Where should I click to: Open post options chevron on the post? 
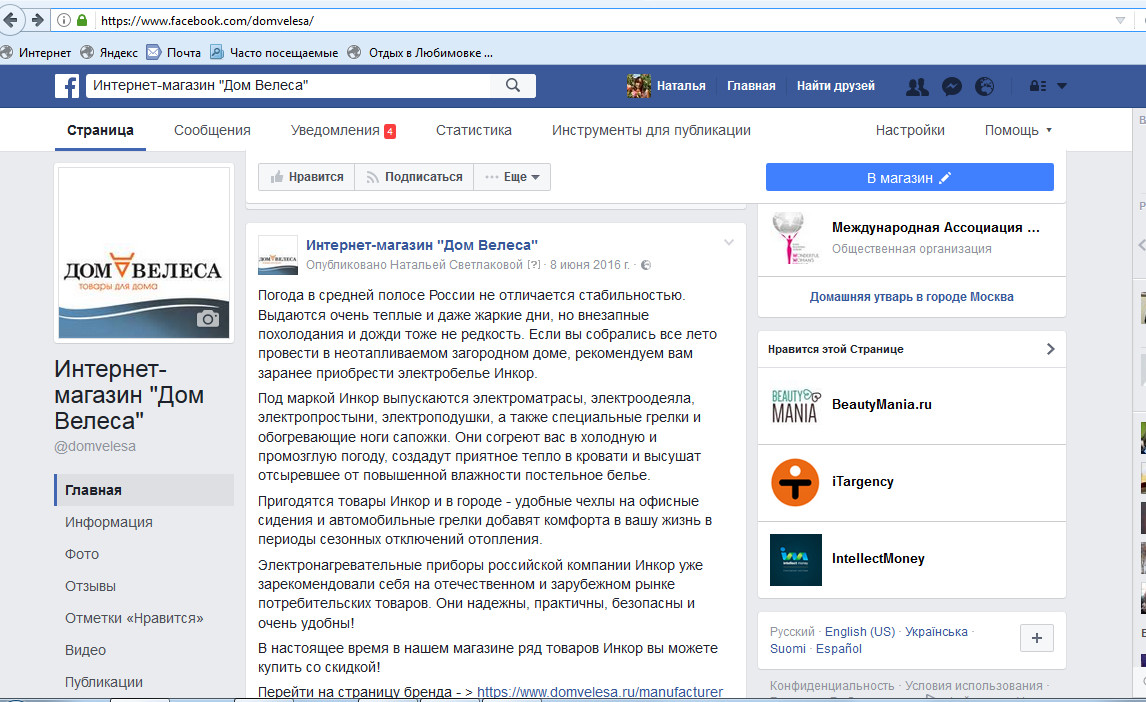729,243
